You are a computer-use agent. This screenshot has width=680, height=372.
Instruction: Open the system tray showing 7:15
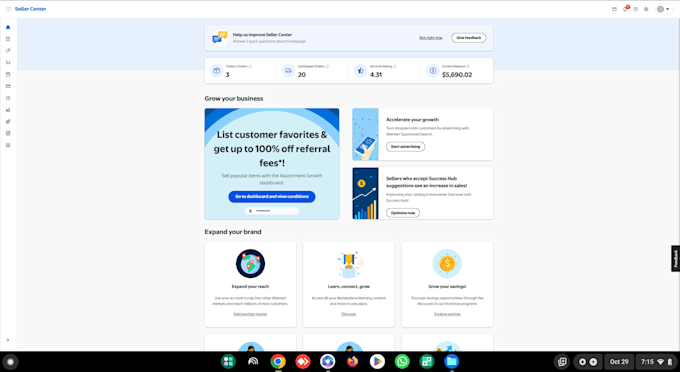[656, 362]
